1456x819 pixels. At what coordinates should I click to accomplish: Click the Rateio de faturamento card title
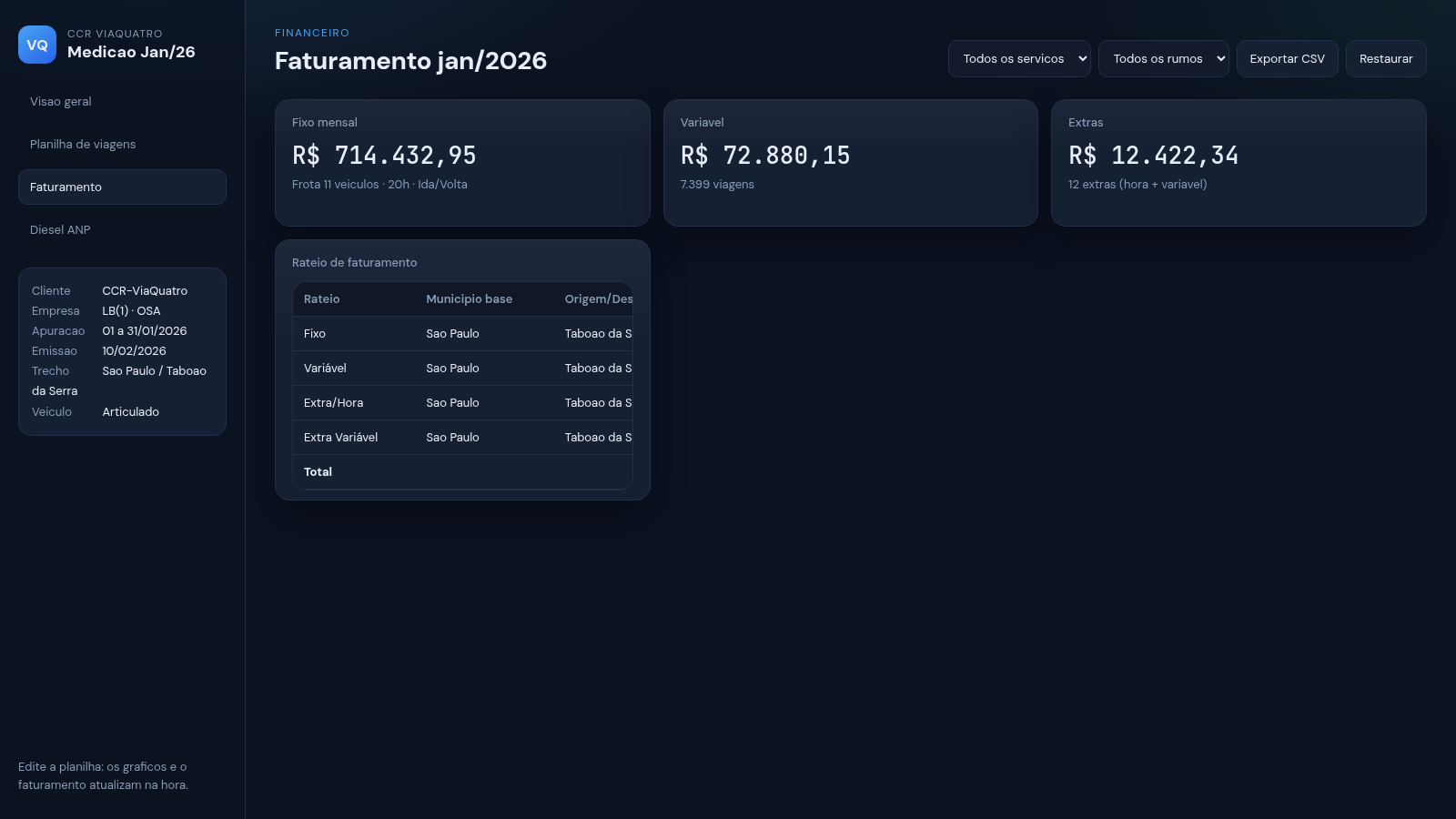[x=354, y=263]
